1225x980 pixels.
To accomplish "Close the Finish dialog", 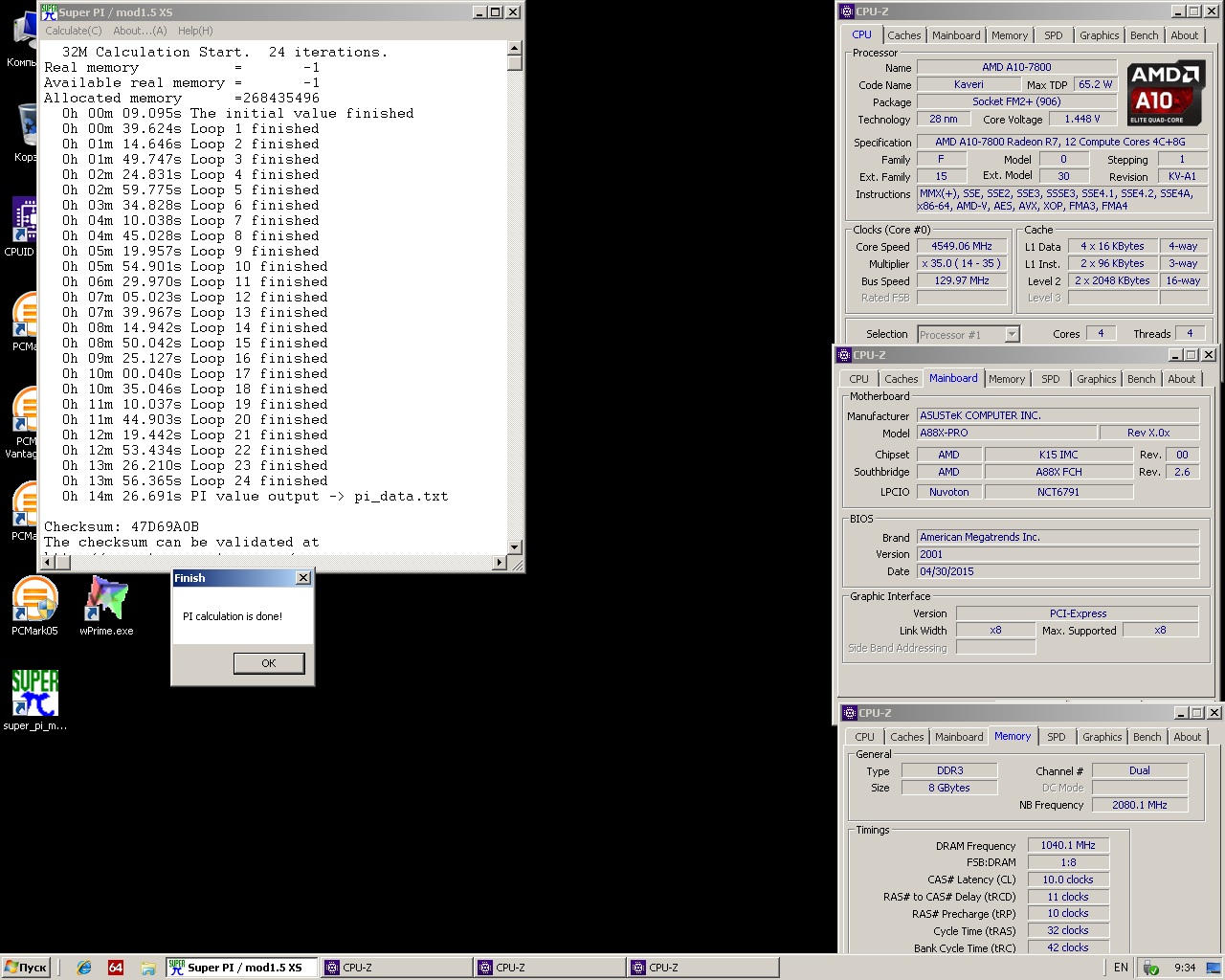I will (303, 578).
